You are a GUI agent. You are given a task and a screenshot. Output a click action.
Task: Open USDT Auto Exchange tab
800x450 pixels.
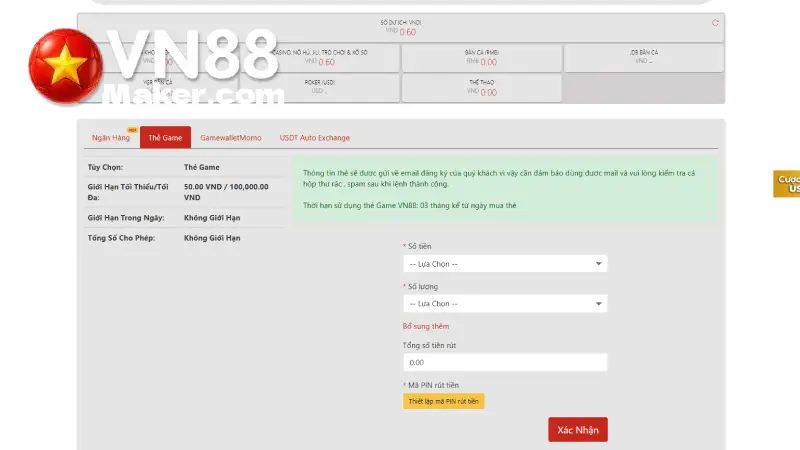(314, 138)
